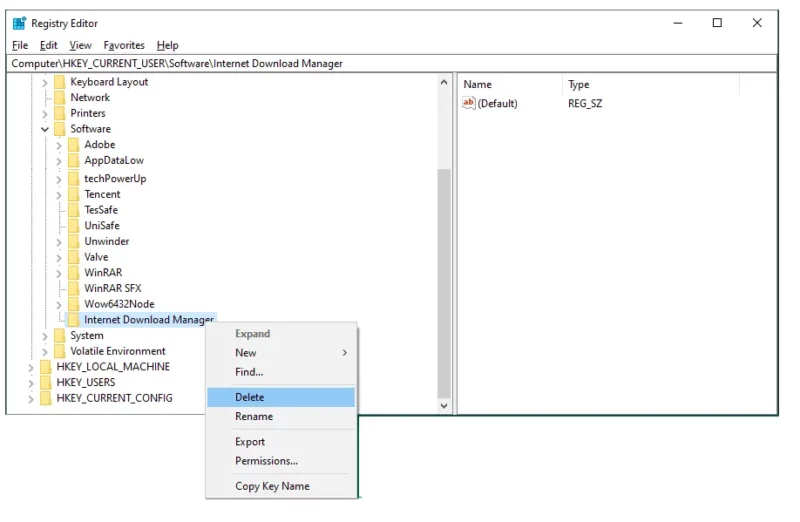Screen dimensions: 800x522
Task: Open the View menu
Action: click(x=80, y=45)
